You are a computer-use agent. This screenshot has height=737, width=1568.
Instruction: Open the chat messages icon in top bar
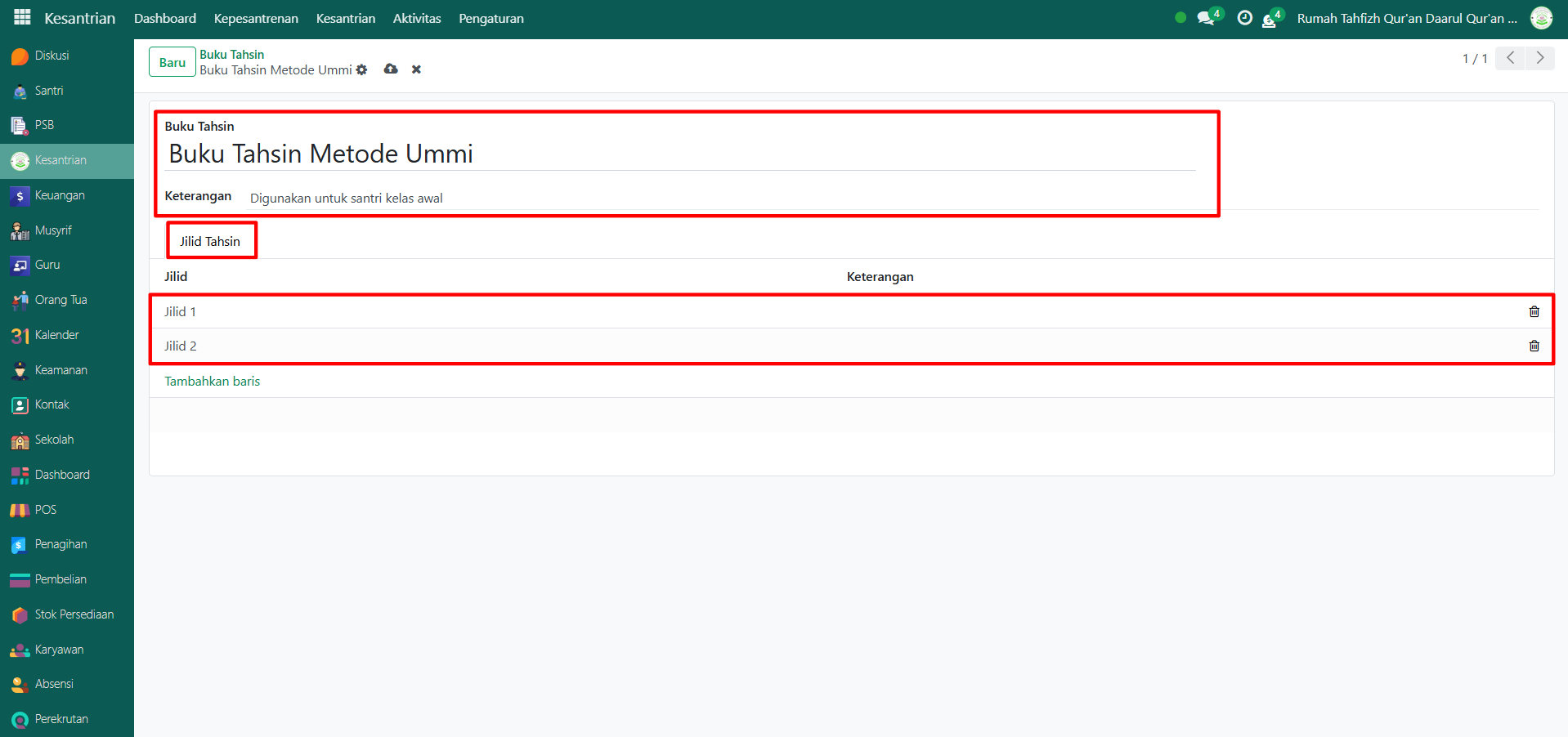[x=1206, y=18]
